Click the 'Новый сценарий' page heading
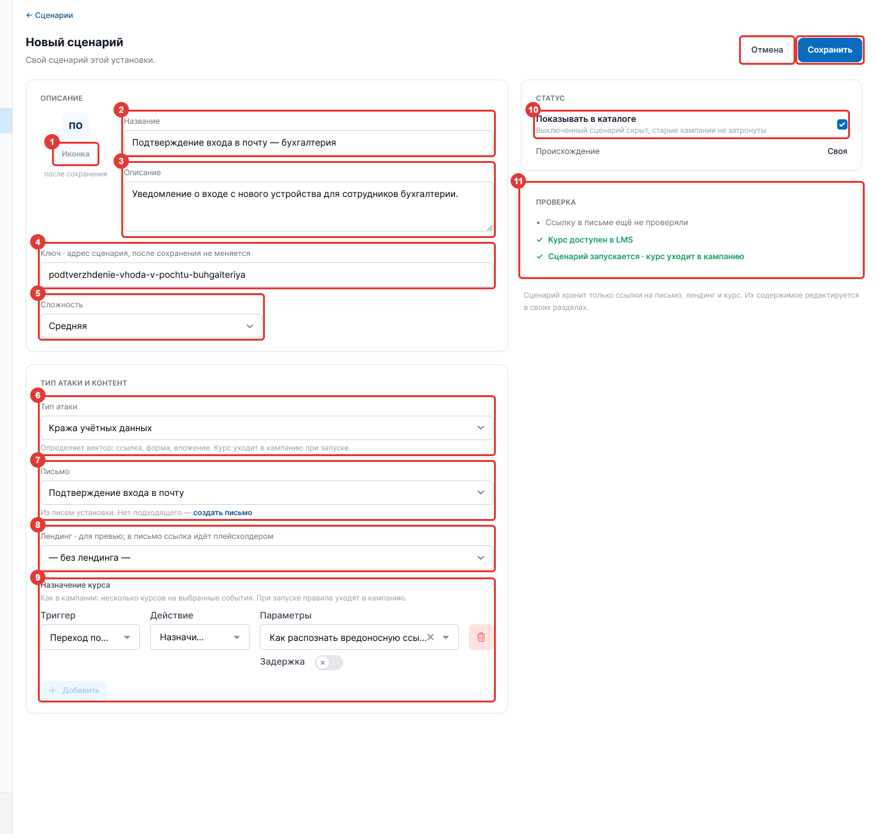 pos(74,42)
